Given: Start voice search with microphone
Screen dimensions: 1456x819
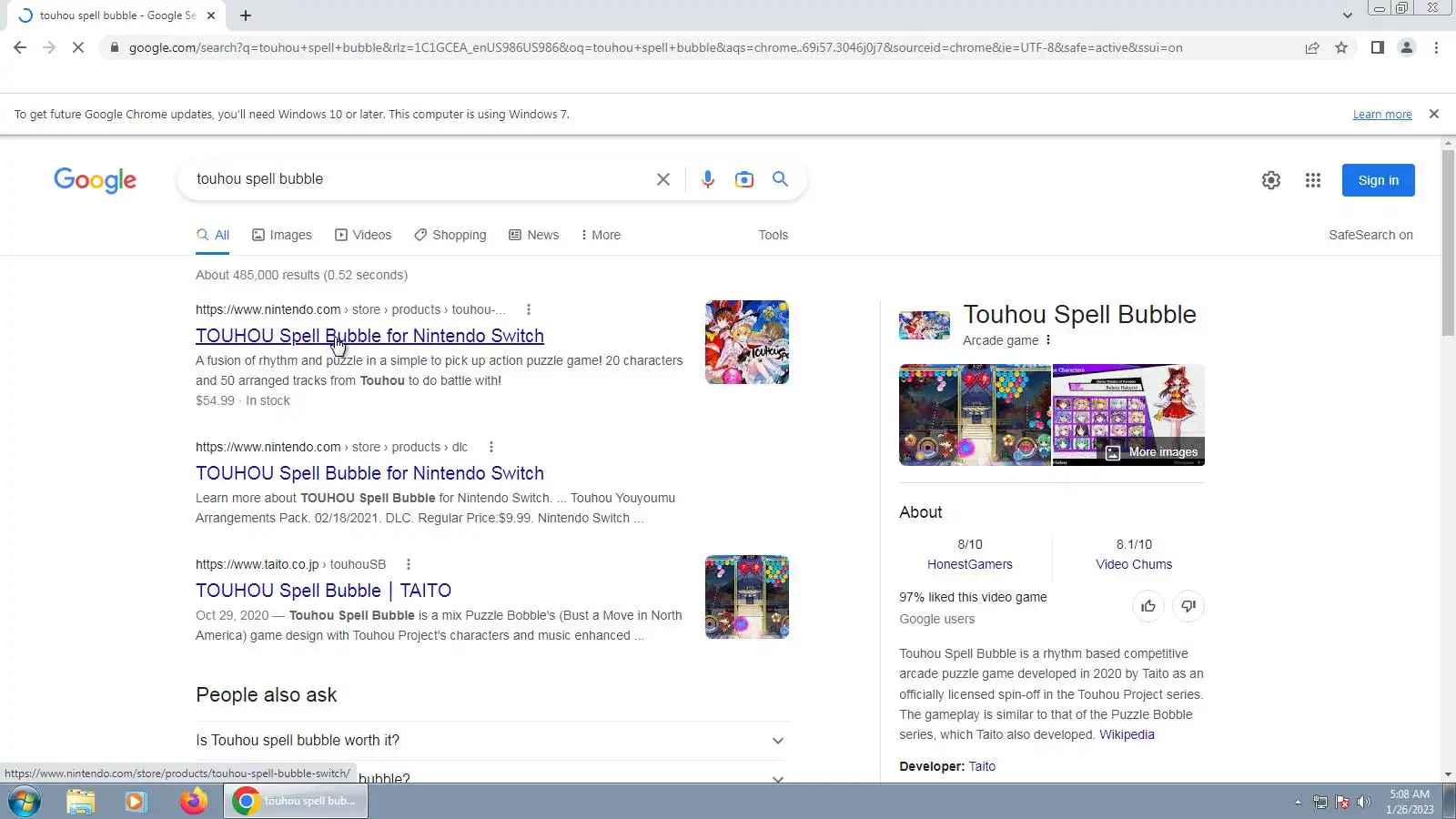Looking at the screenshot, I should (x=707, y=179).
